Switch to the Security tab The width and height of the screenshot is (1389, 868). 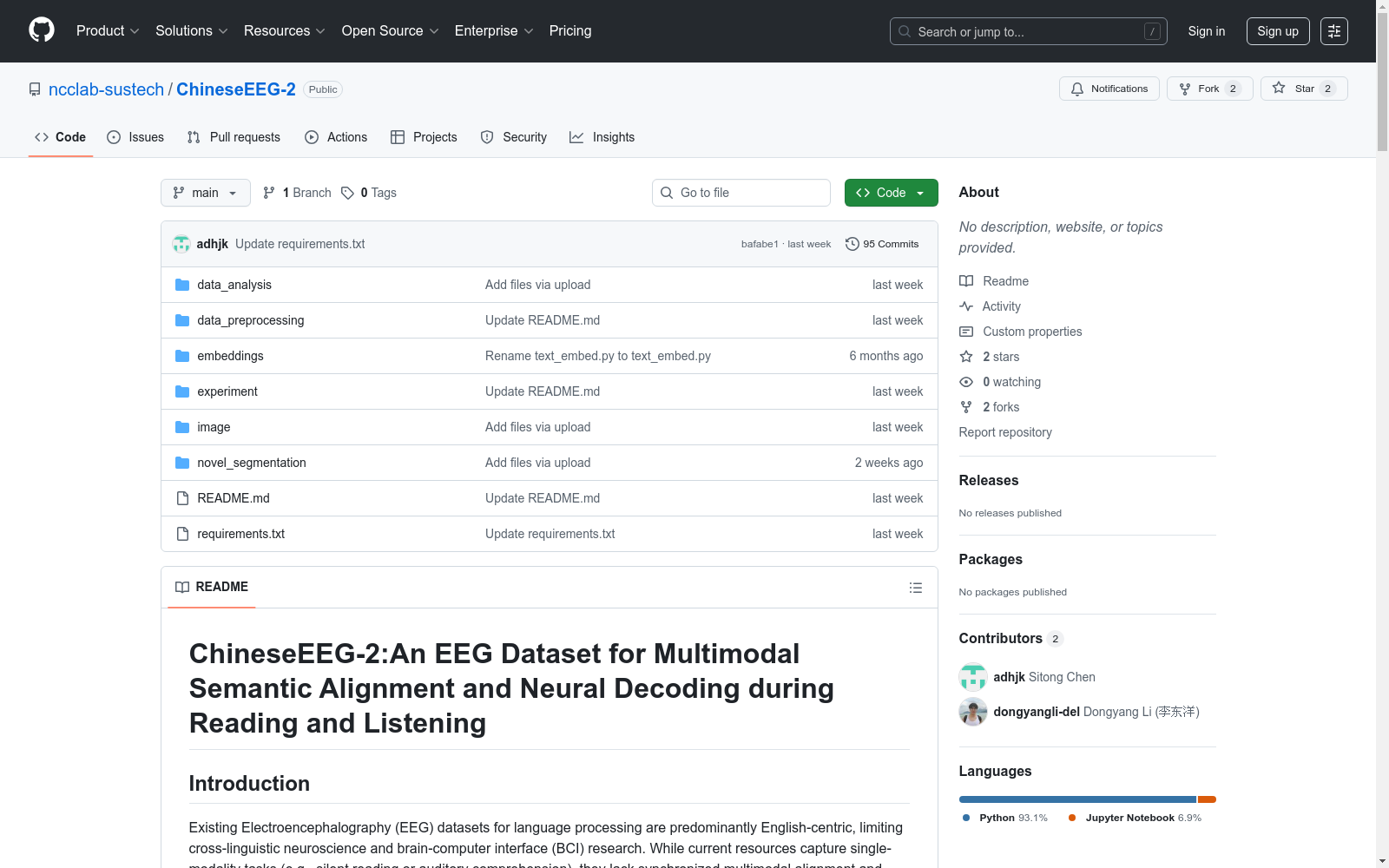tap(514, 137)
